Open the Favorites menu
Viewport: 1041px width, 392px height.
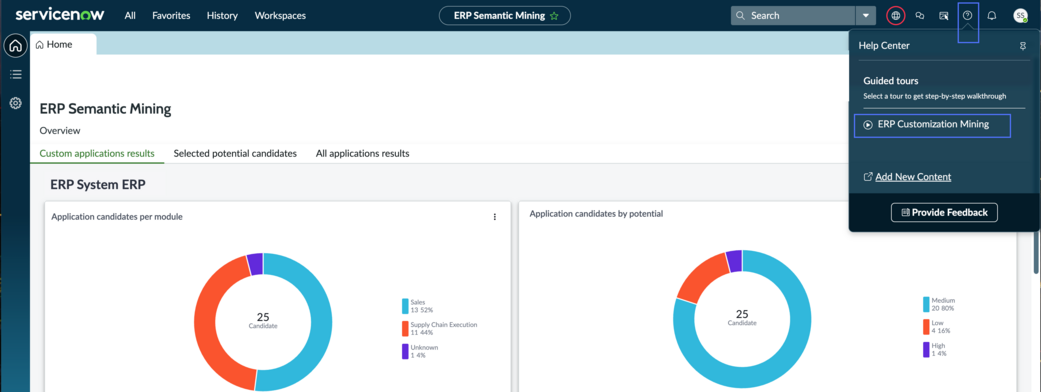[x=171, y=15]
